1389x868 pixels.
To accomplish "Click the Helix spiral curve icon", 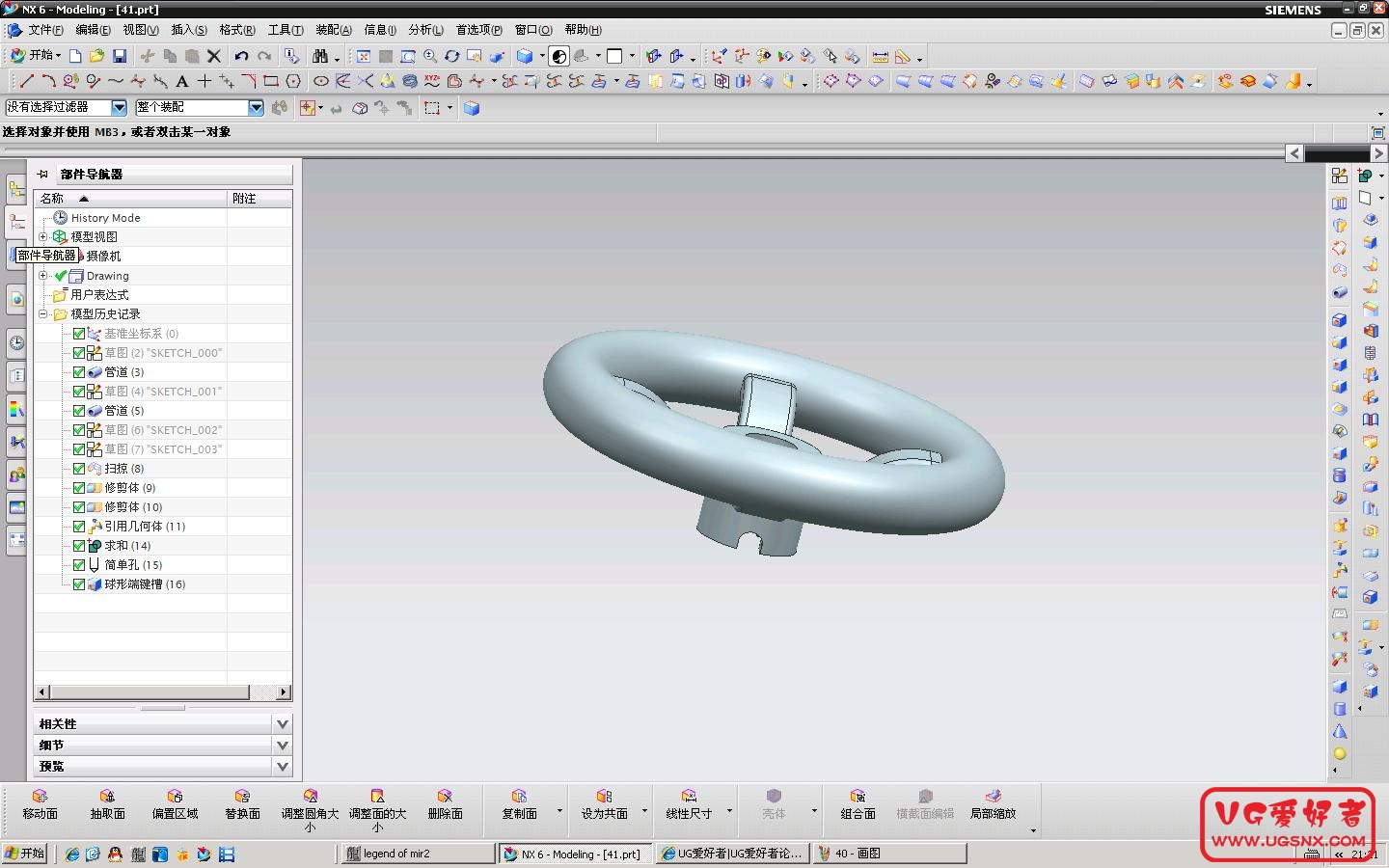I will point(410,81).
